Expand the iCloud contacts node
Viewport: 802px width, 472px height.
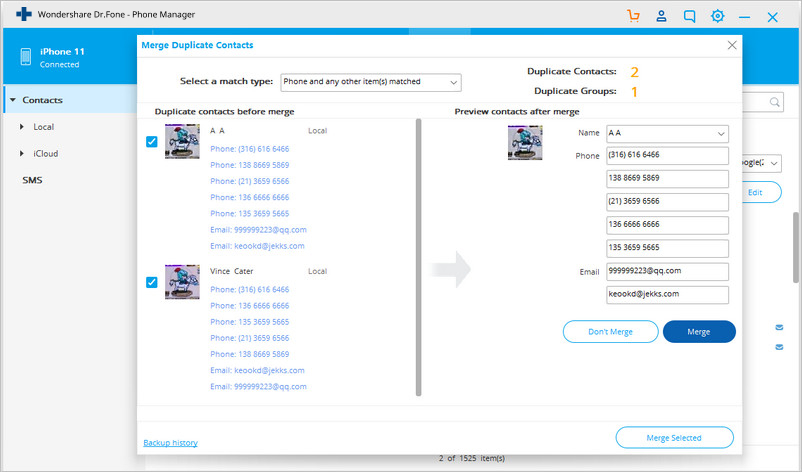coord(21,153)
